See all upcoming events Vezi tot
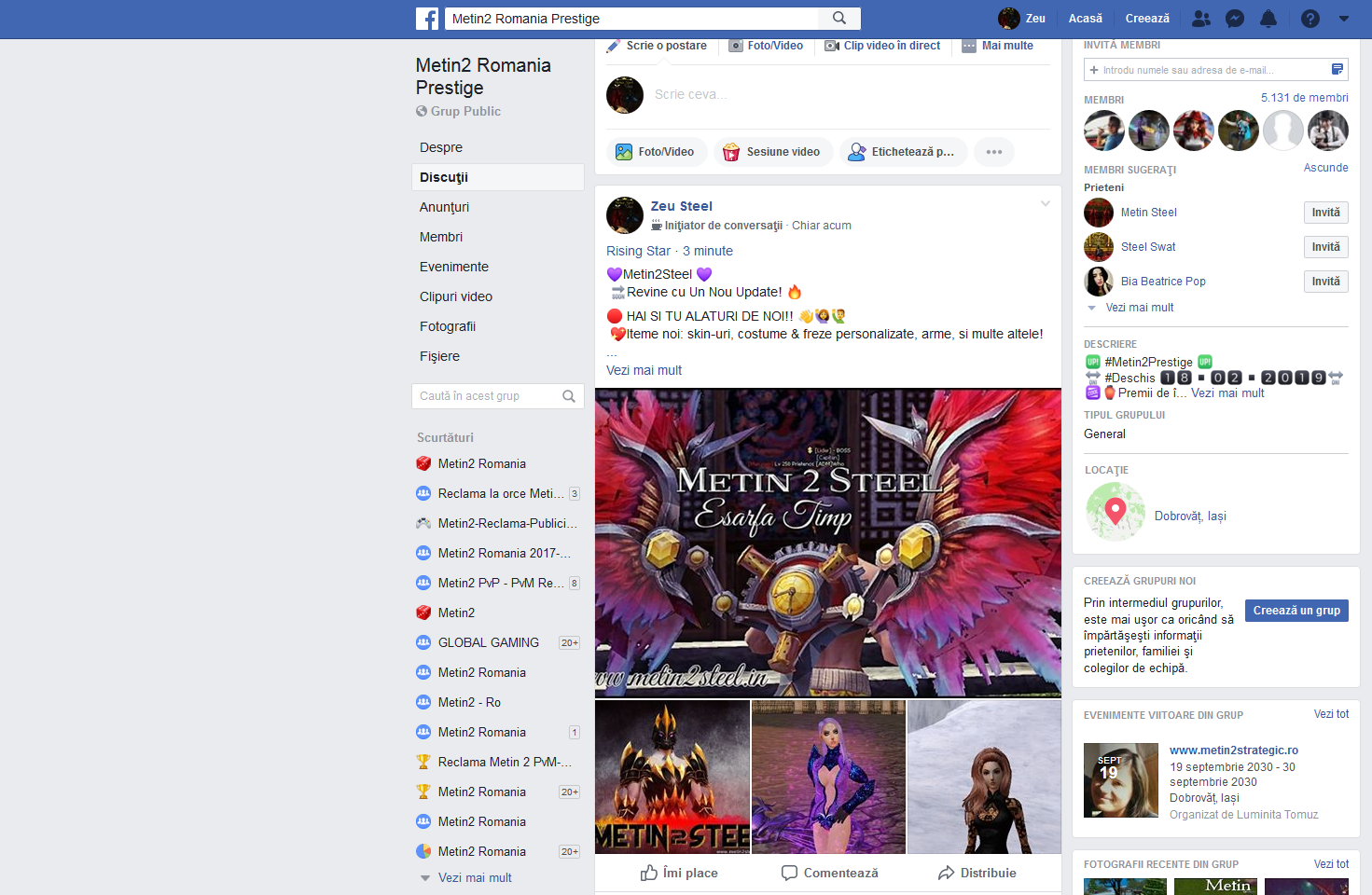This screenshot has width=1372, height=895. point(1331,714)
